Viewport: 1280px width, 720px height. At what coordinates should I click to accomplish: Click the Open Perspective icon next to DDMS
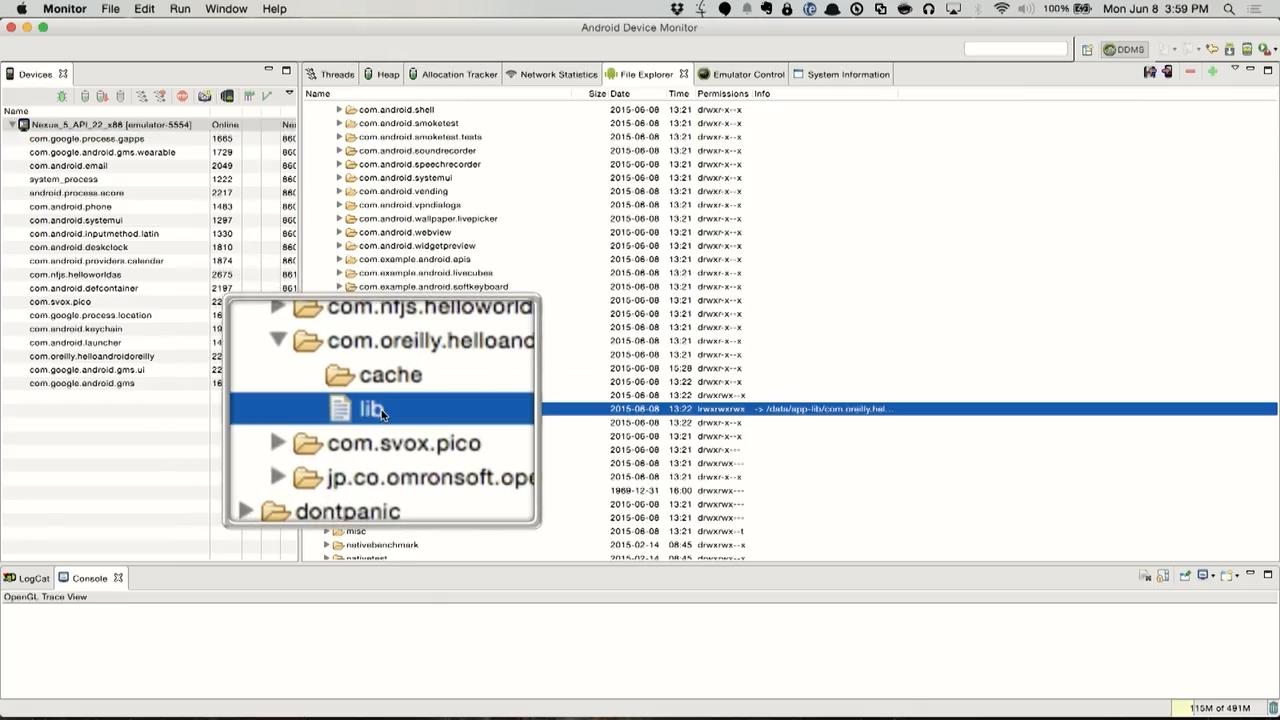click(x=1087, y=50)
